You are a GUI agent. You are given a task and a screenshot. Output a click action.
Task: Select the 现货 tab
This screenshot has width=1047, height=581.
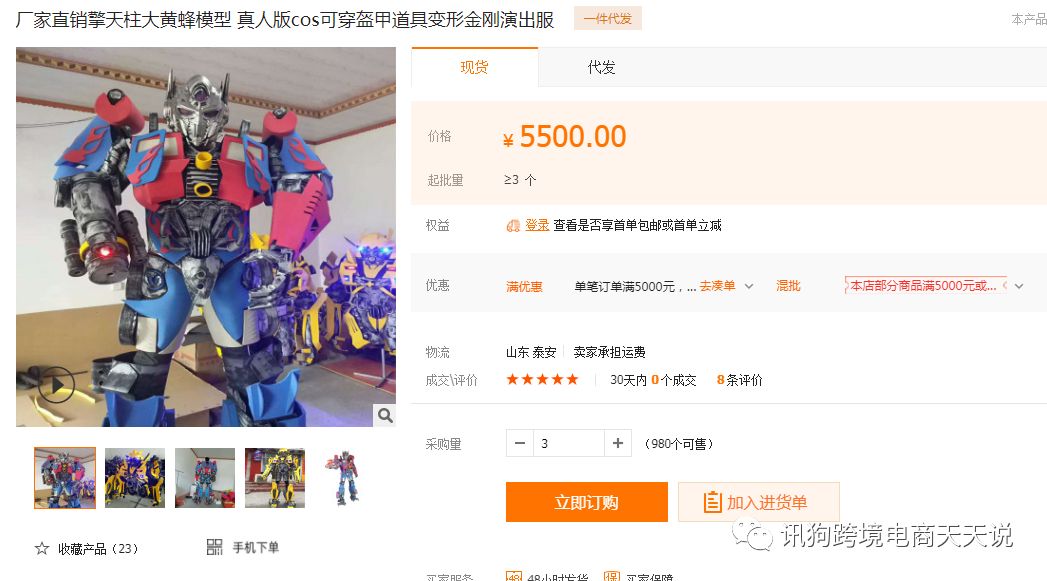[474, 67]
